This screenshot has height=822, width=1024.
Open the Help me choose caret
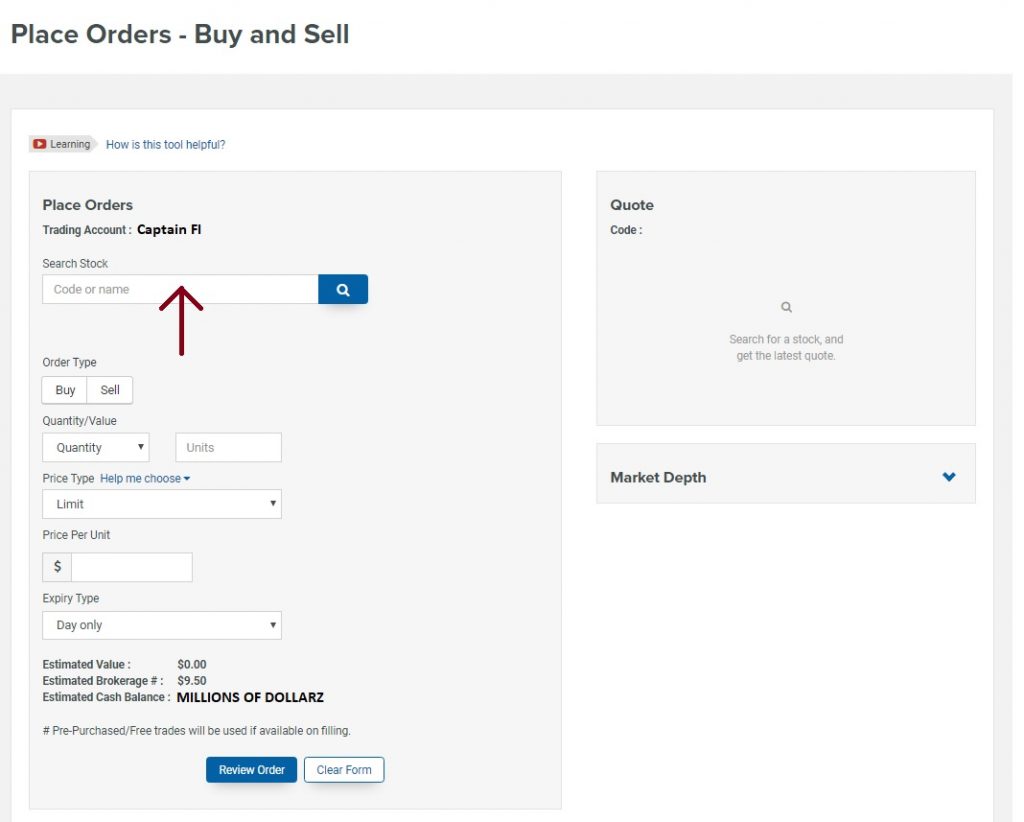[187, 479]
